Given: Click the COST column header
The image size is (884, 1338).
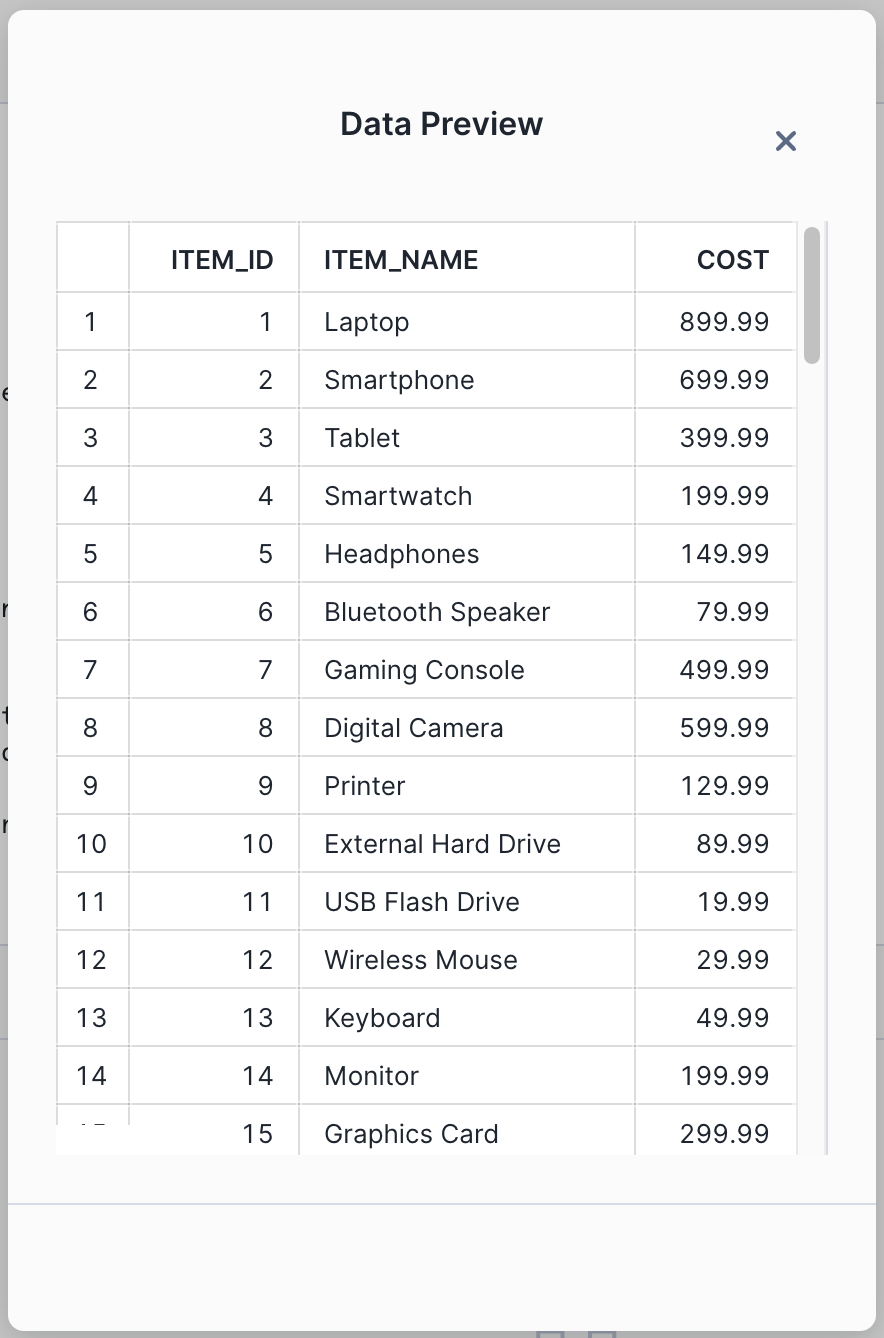Looking at the screenshot, I should 732,260.
